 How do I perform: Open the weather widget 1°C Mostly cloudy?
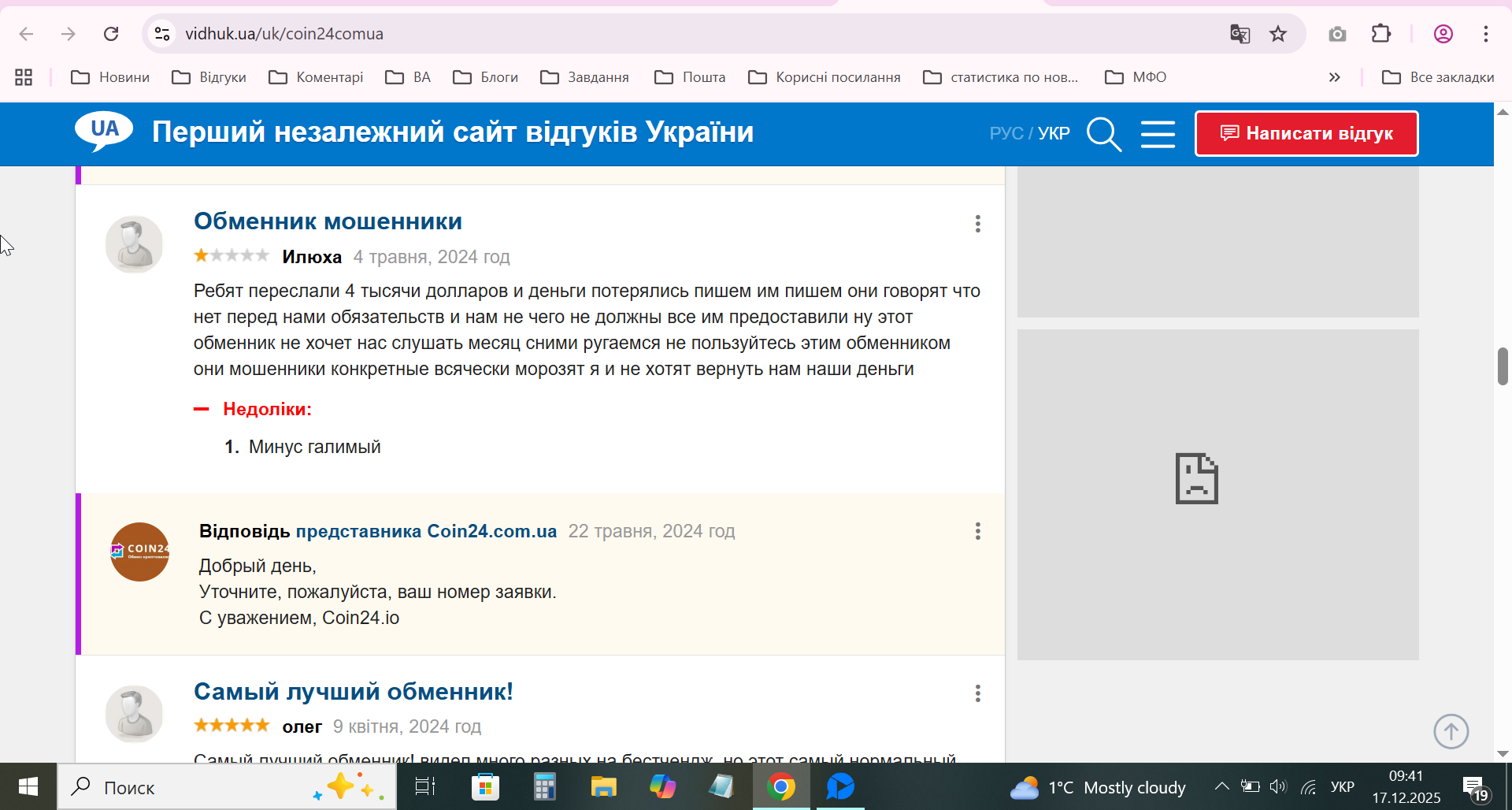pyautogui.click(x=1098, y=787)
